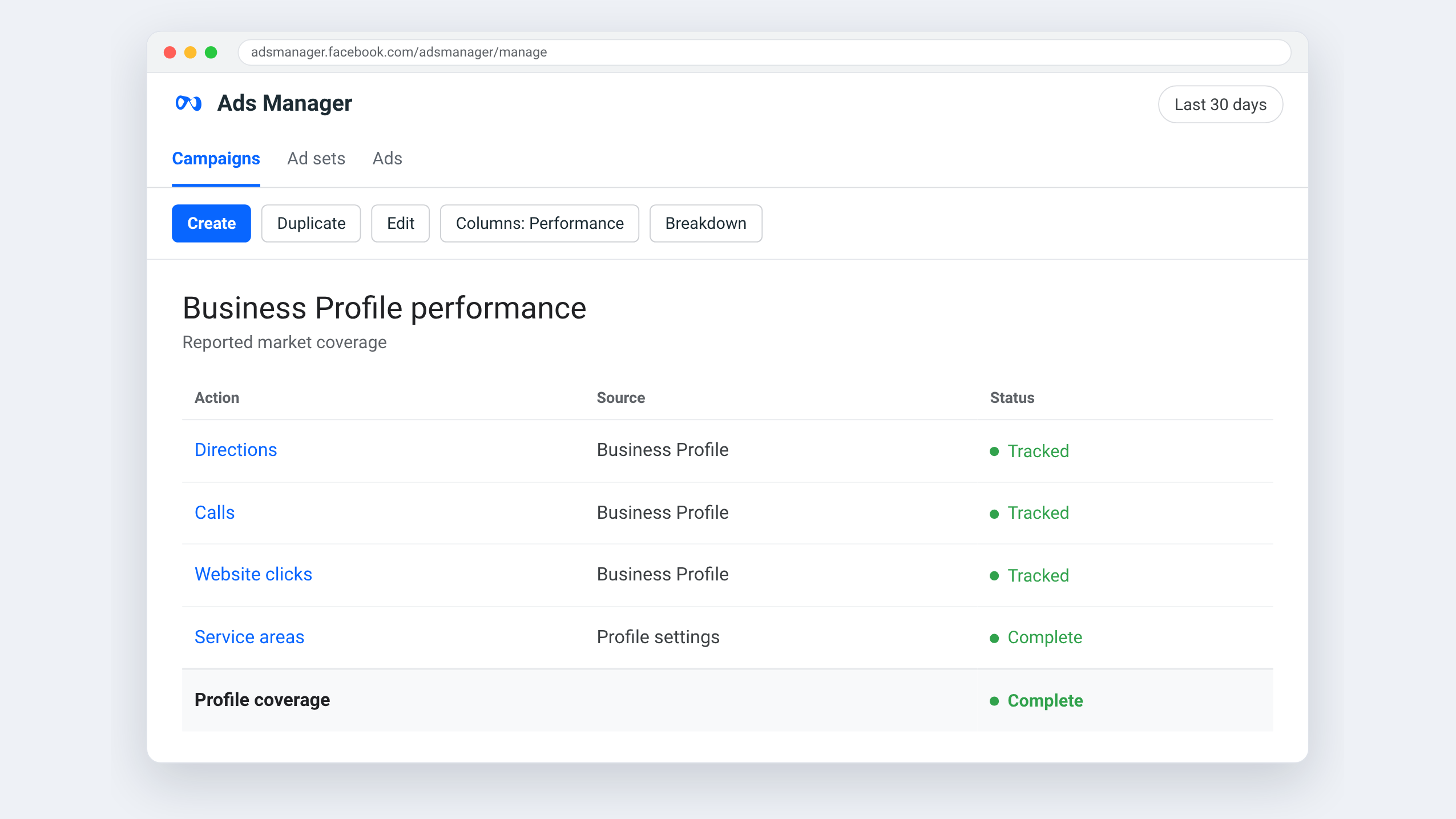Image resolution: width=1456 pixels, height=819 pixels.
Task: Open the Website clicks link
Action: pos(253,574)
